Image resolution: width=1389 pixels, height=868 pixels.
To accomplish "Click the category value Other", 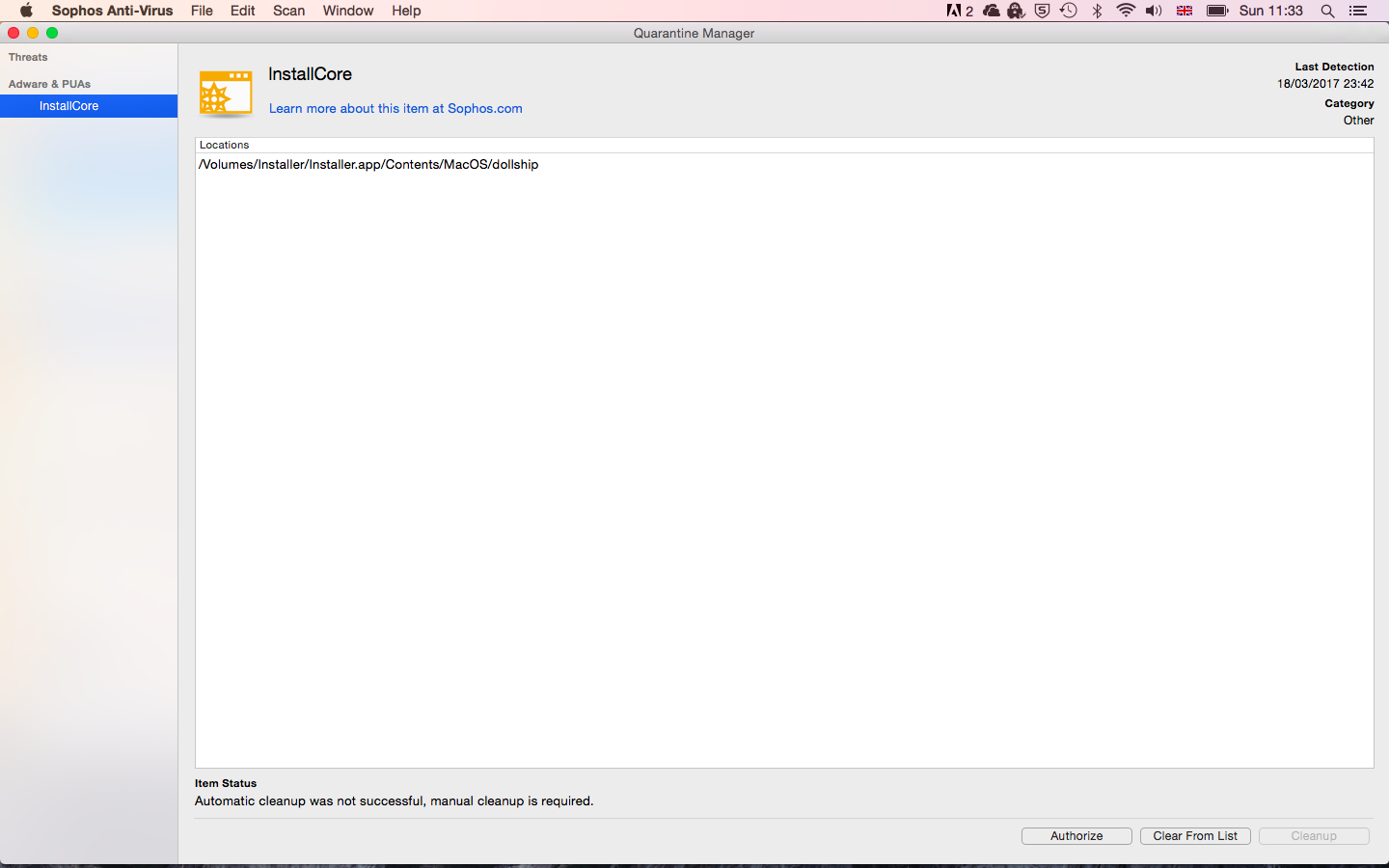I will click(1358, 121).
